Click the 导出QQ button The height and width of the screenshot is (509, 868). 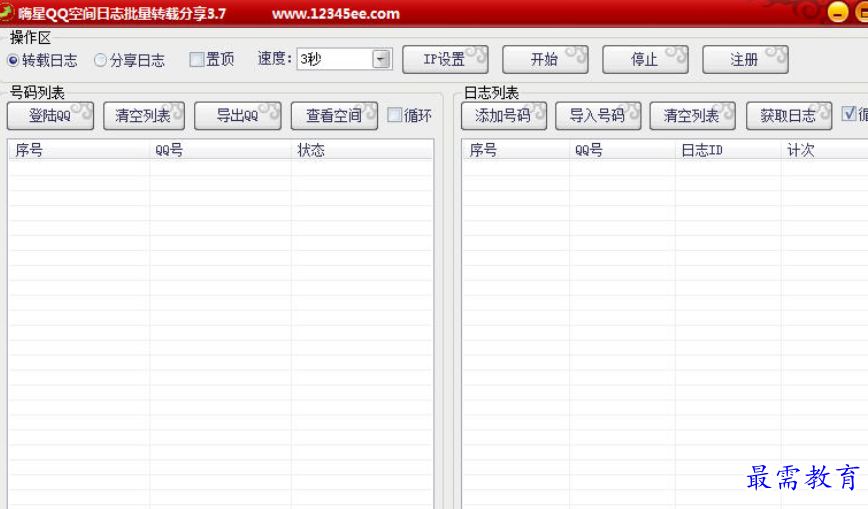238,116
